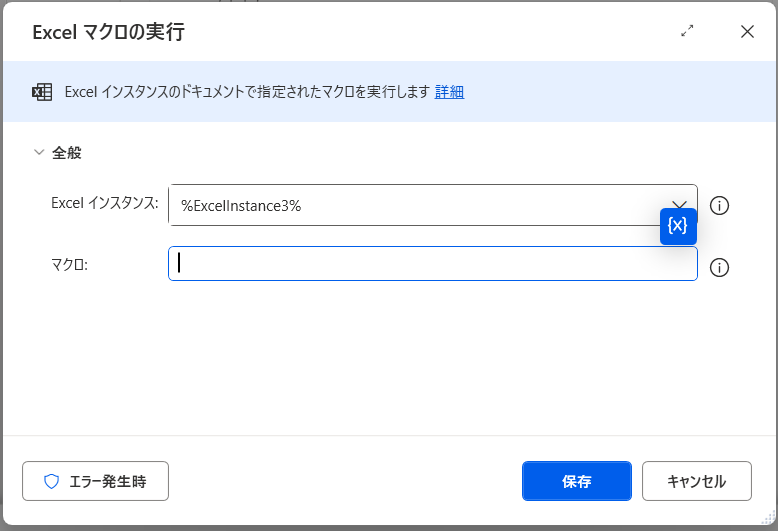Expand the dialog with the resize arrows icon
The width and height of the screenshot is (778, 531).
coord(687,31)
